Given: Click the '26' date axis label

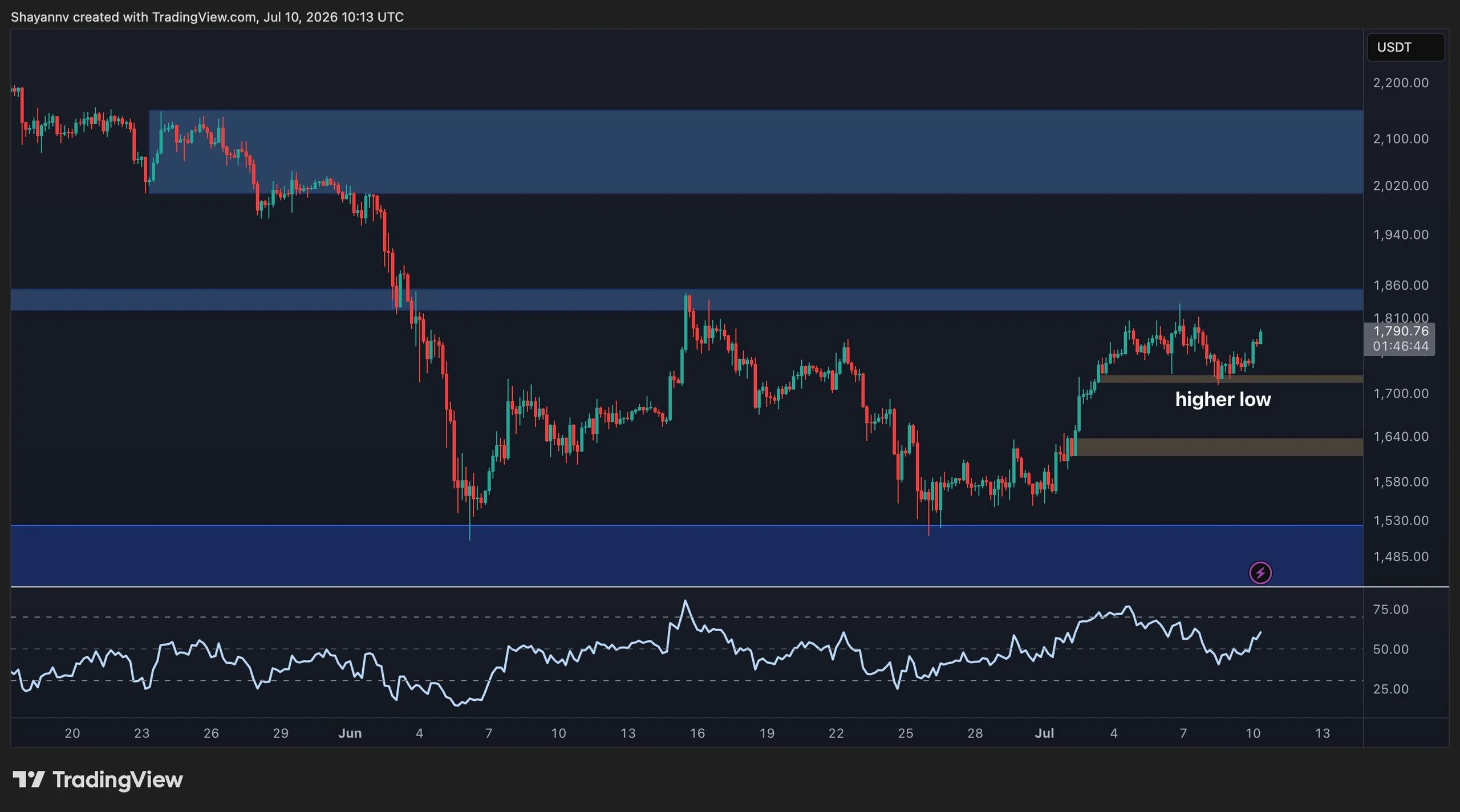Looking at the screenshot, I should (212, 733).
